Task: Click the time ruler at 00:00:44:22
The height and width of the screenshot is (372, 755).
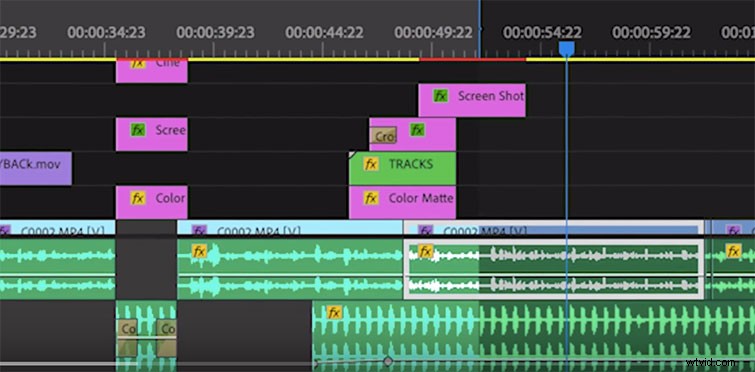Action: click(x=324, y=33)
